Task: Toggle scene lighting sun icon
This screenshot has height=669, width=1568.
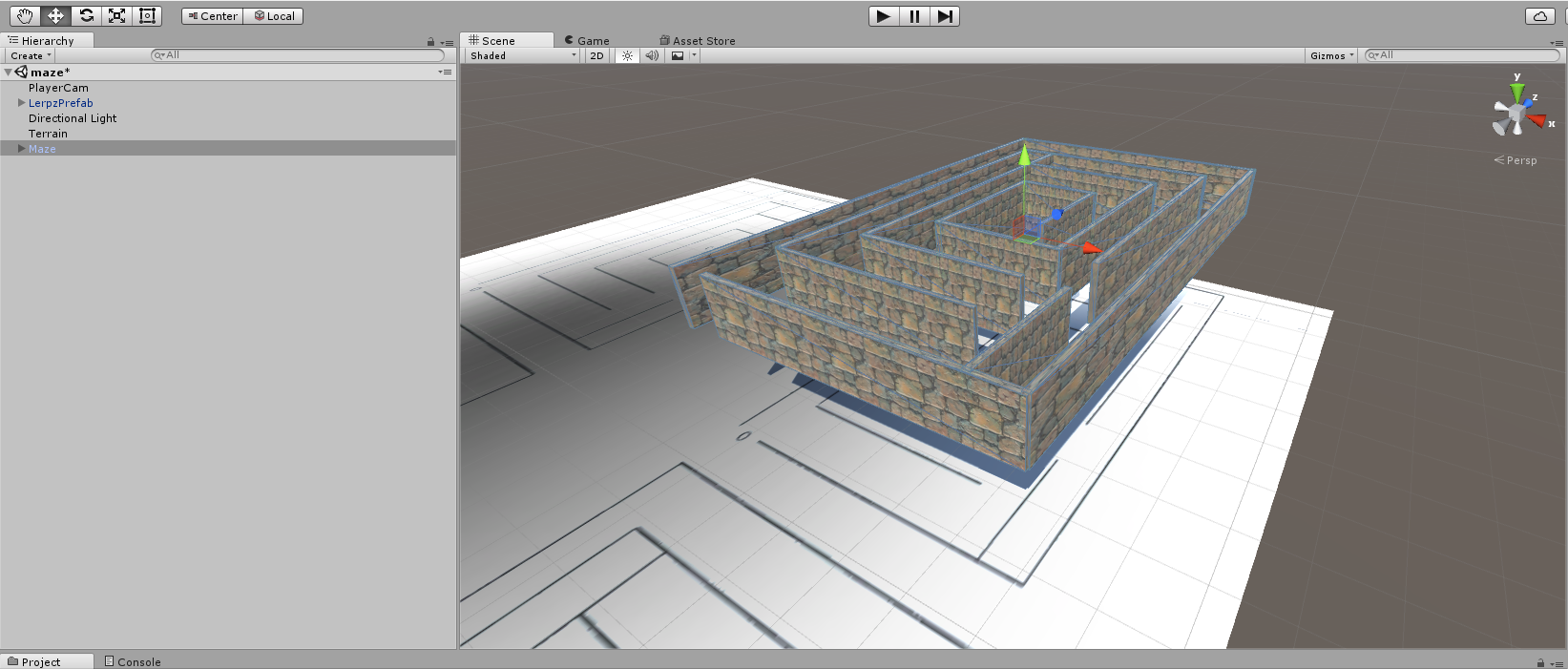Action: click(x=627, y=55)
